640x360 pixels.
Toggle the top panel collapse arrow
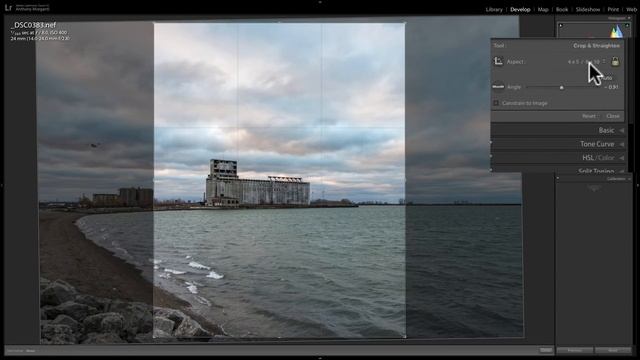point(320,2)
